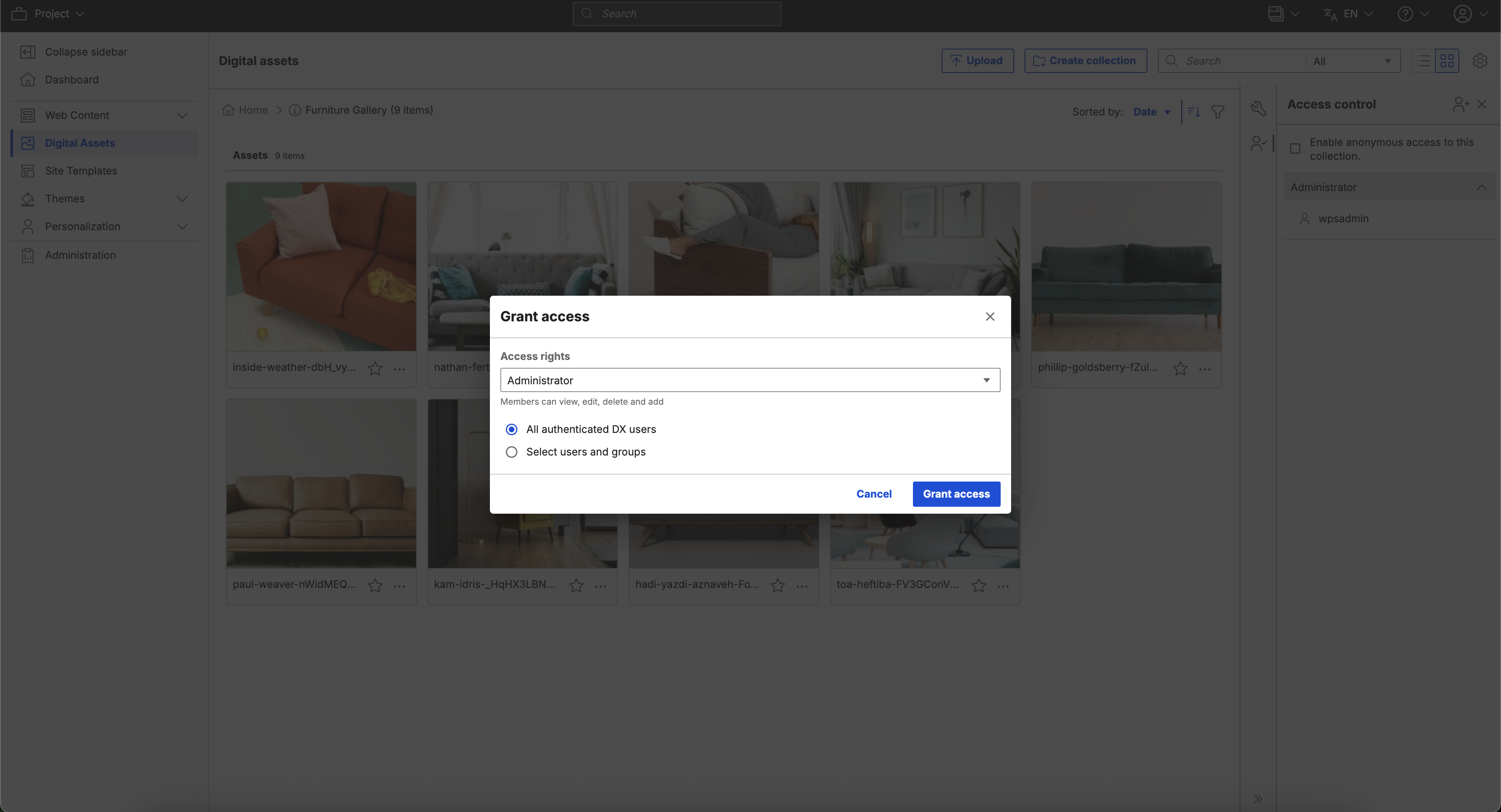Choose Select users and groups radio

[x=512, y=452]
